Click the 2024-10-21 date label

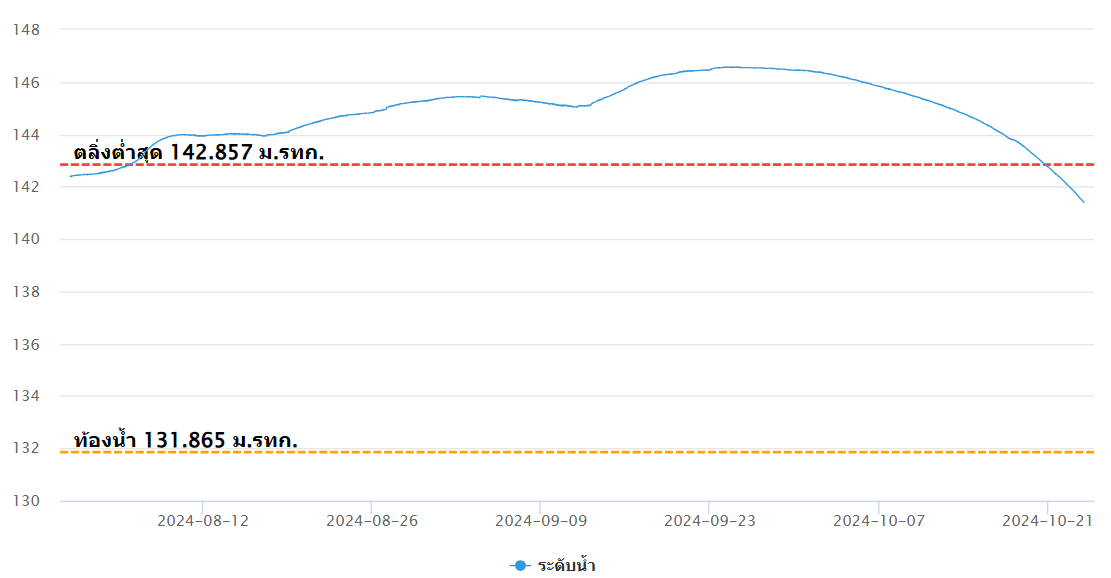1047,521
